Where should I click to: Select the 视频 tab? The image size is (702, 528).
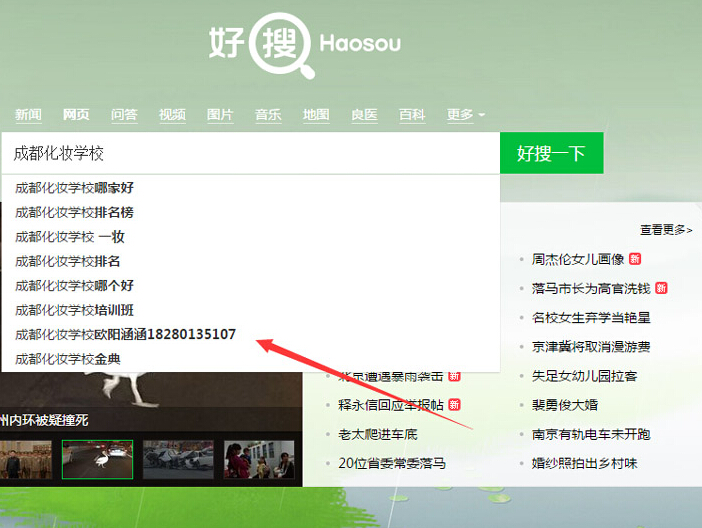click(x=172, y=115)
